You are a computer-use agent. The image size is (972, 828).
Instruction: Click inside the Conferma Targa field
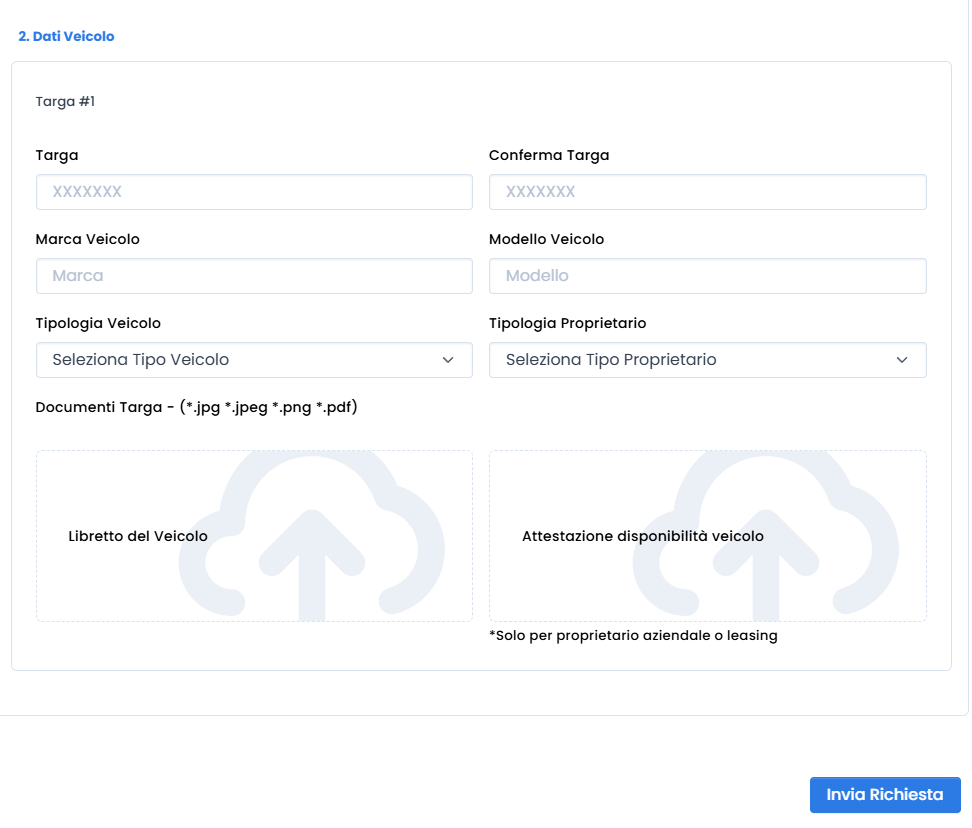point(707,192)
